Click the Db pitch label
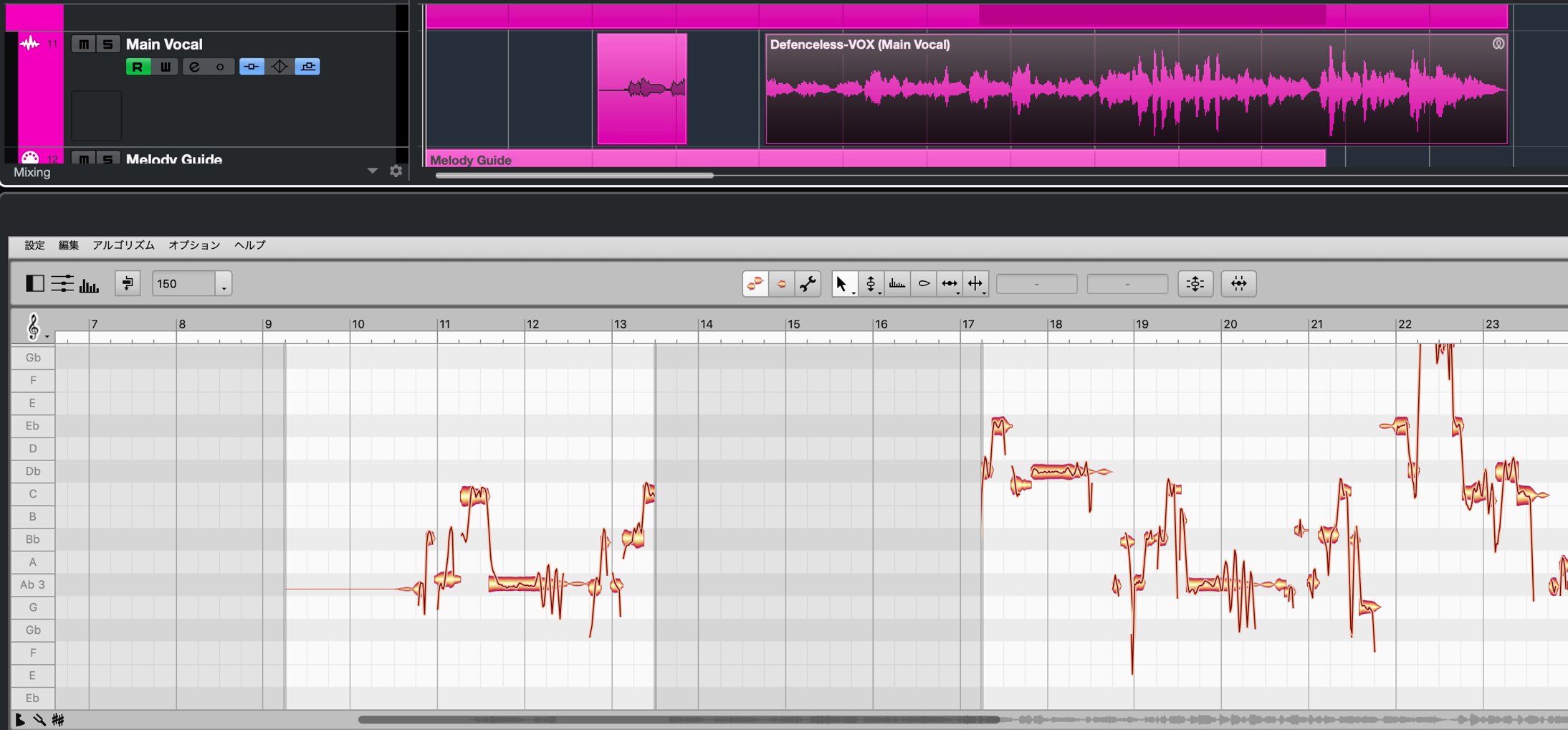 click(32, 471)
